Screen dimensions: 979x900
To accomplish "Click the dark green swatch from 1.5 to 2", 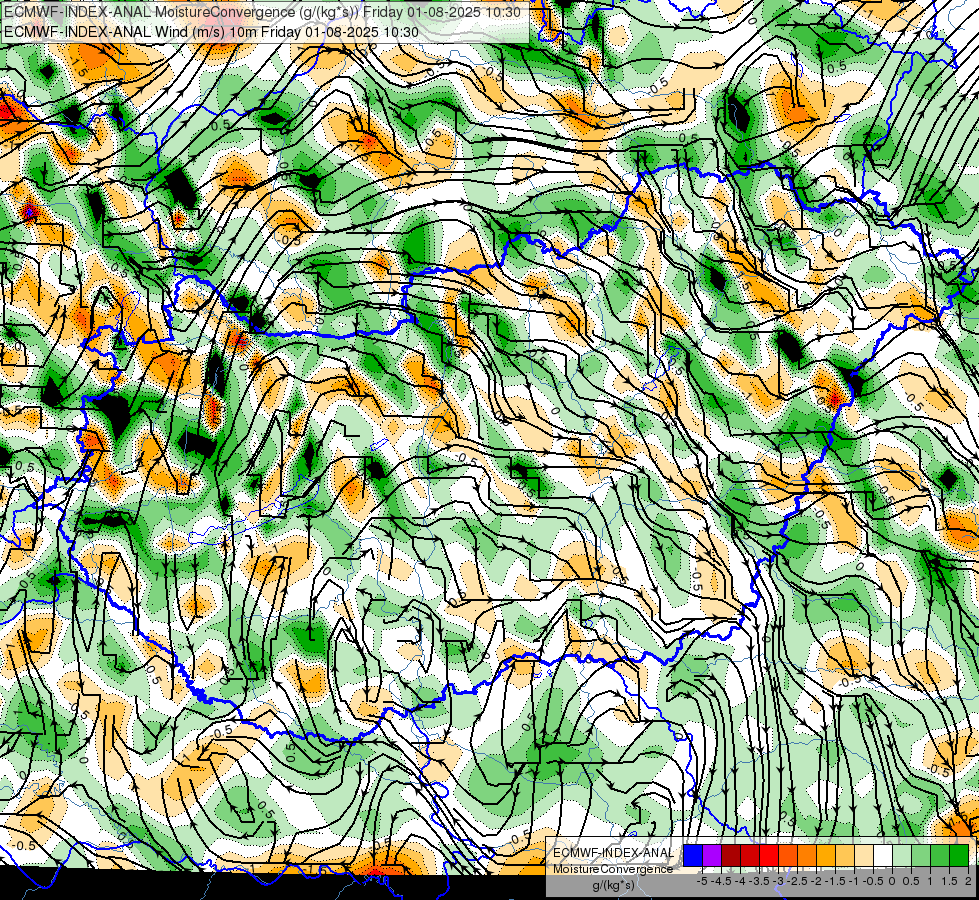I will pos(958,855).
